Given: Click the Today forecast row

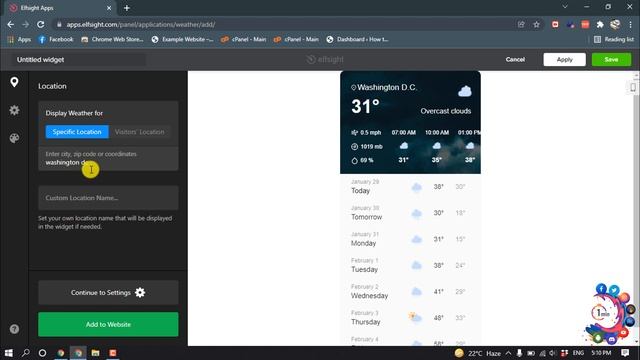Looking at the screenshot, I should tap(410, 187).
